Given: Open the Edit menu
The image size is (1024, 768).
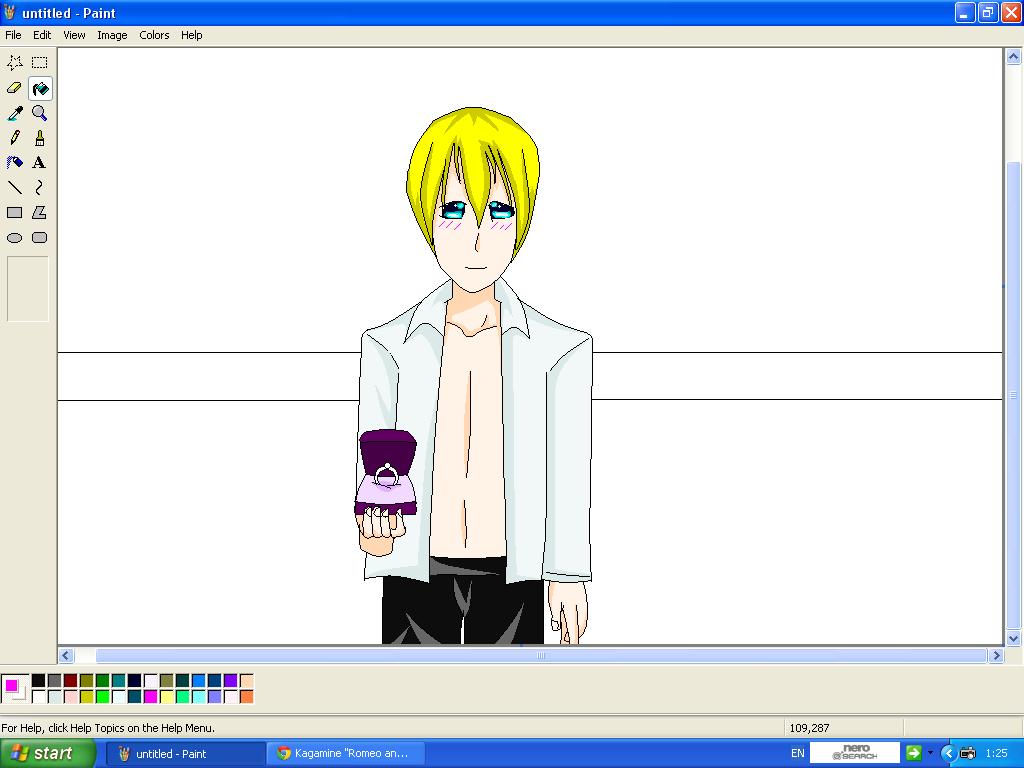Looking at the screenshot, I should click(42, 35).
